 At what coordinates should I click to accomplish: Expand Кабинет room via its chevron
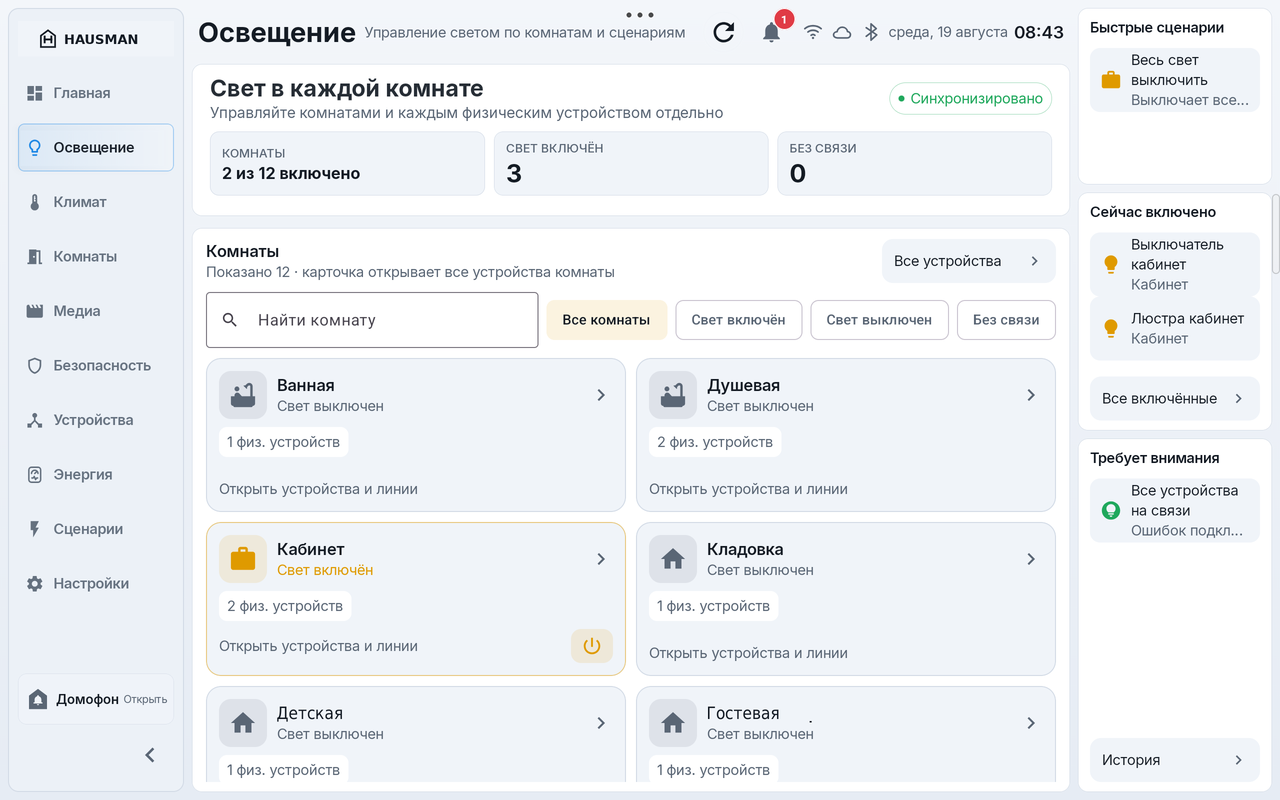coord(601,559)
